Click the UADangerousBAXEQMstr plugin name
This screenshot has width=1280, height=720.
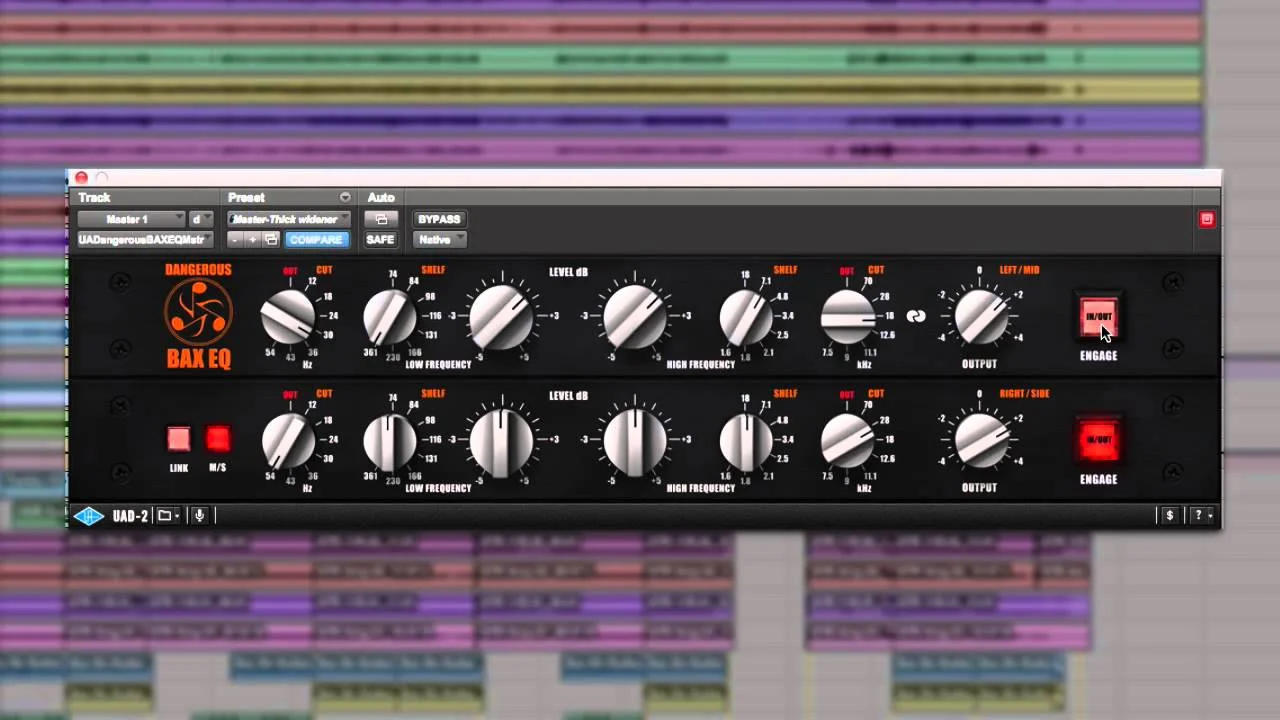point(144,239)
